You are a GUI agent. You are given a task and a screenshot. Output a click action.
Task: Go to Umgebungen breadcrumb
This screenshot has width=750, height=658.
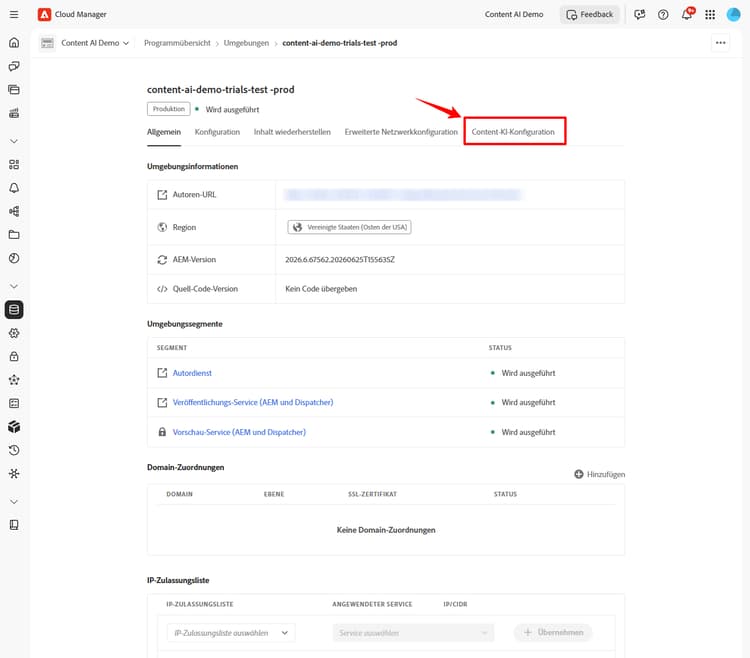pos(246,43)
